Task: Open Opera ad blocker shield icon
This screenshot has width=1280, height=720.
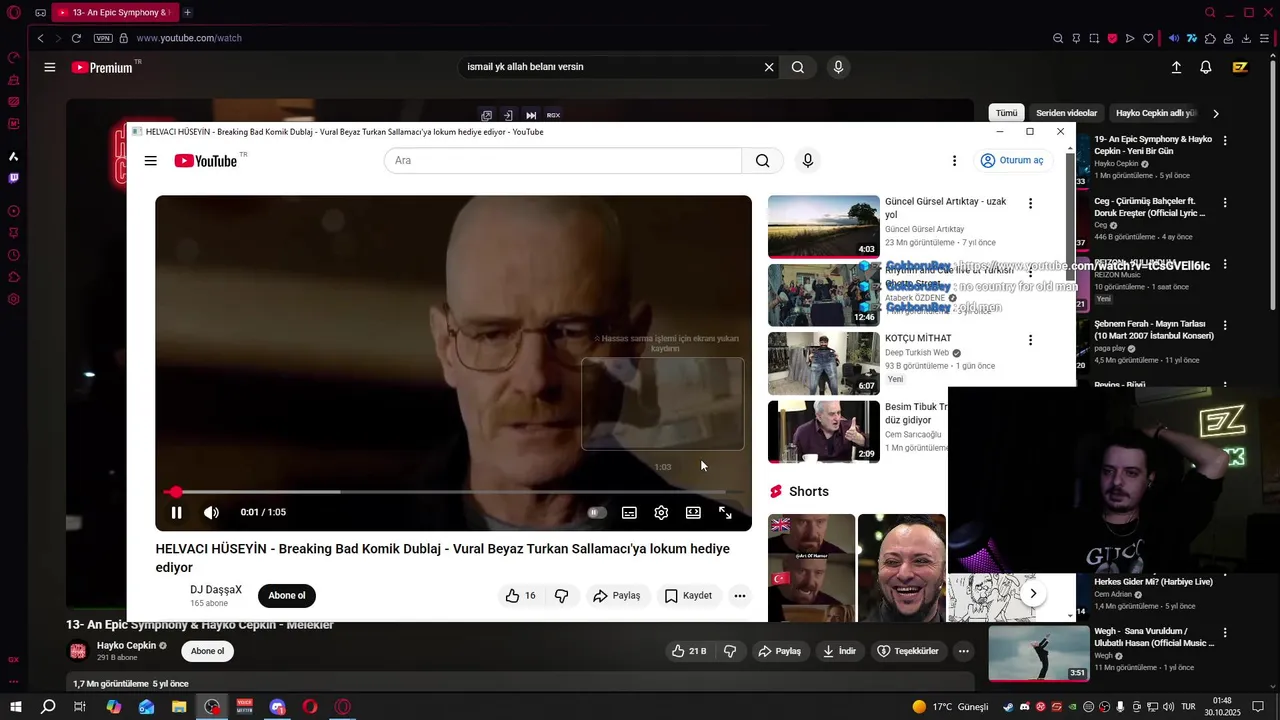Action: pos(1112,38)
